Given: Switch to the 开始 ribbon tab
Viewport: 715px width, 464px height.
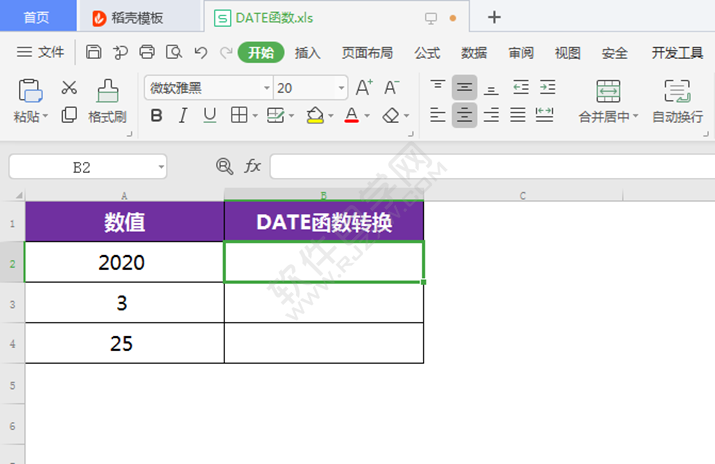Looking at the screenshot, I should [x=261, y=52].
